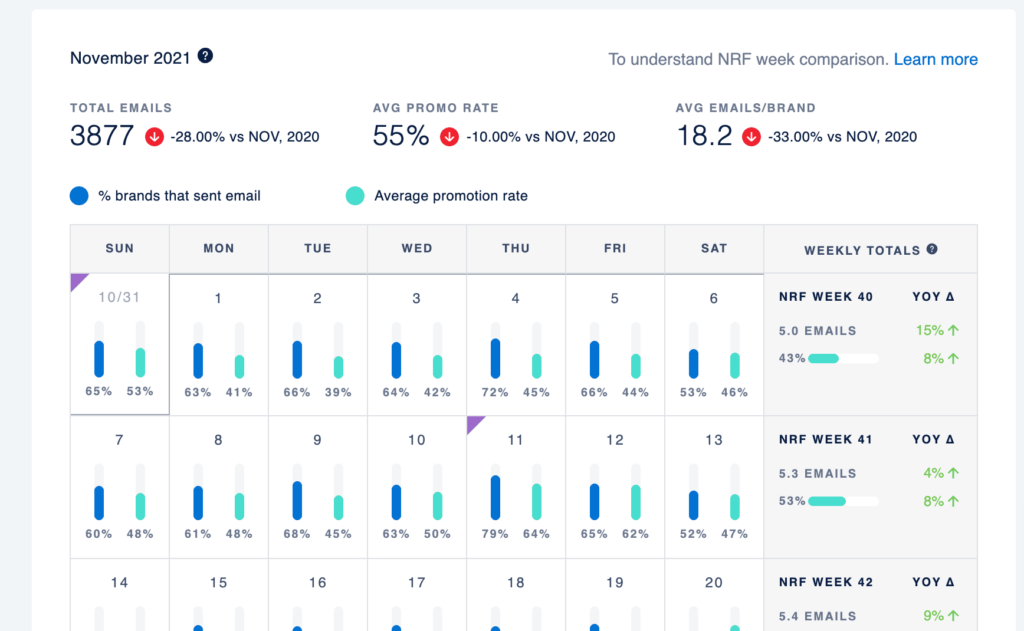Select the SUN column header
The height and width of the screenshot is (631, 1024).
(x=120, y=249)
